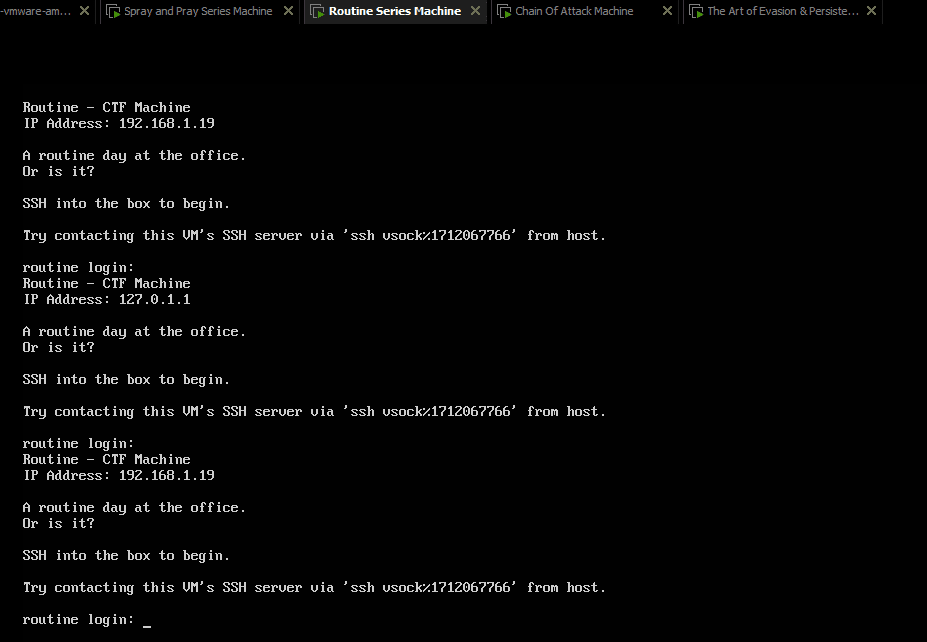Viewport: 927px width, 642px height.
Task: Click the first 'SSH into the box to begin.' line
Action: (x=127, y=203)
